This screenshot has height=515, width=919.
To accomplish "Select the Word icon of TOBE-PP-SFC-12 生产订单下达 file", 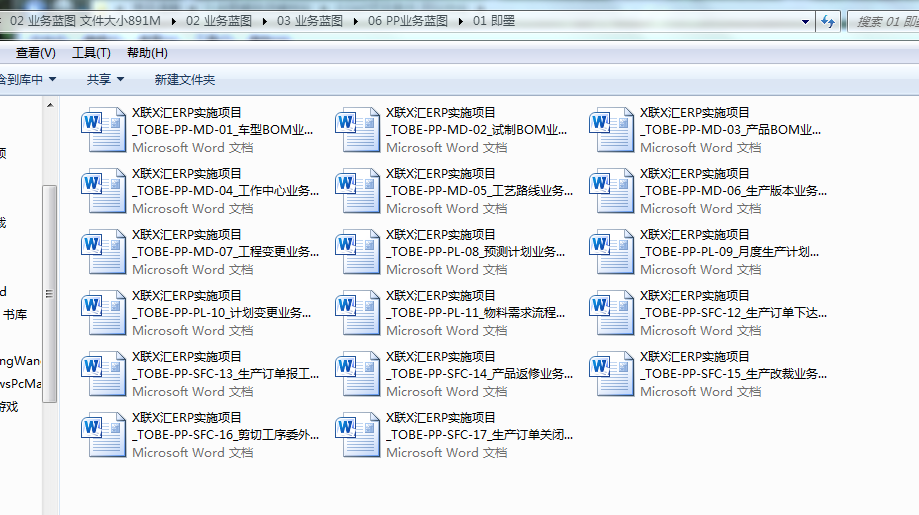I will (x=611, y=313).
